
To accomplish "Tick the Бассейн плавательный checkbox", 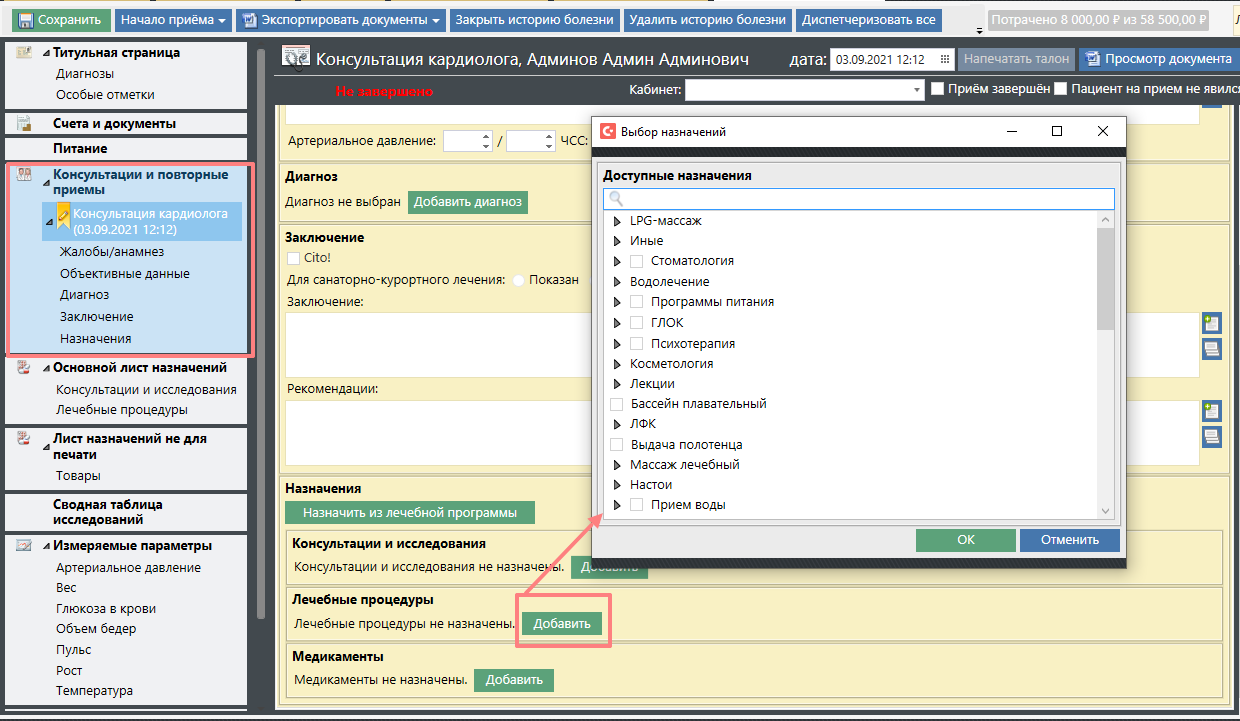I will coord(617,404).
